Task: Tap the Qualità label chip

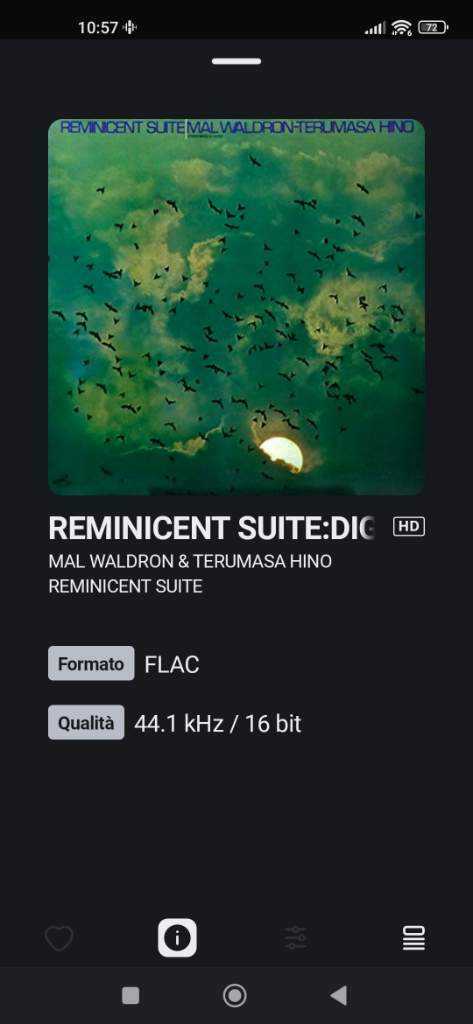Action: [86, 723]
